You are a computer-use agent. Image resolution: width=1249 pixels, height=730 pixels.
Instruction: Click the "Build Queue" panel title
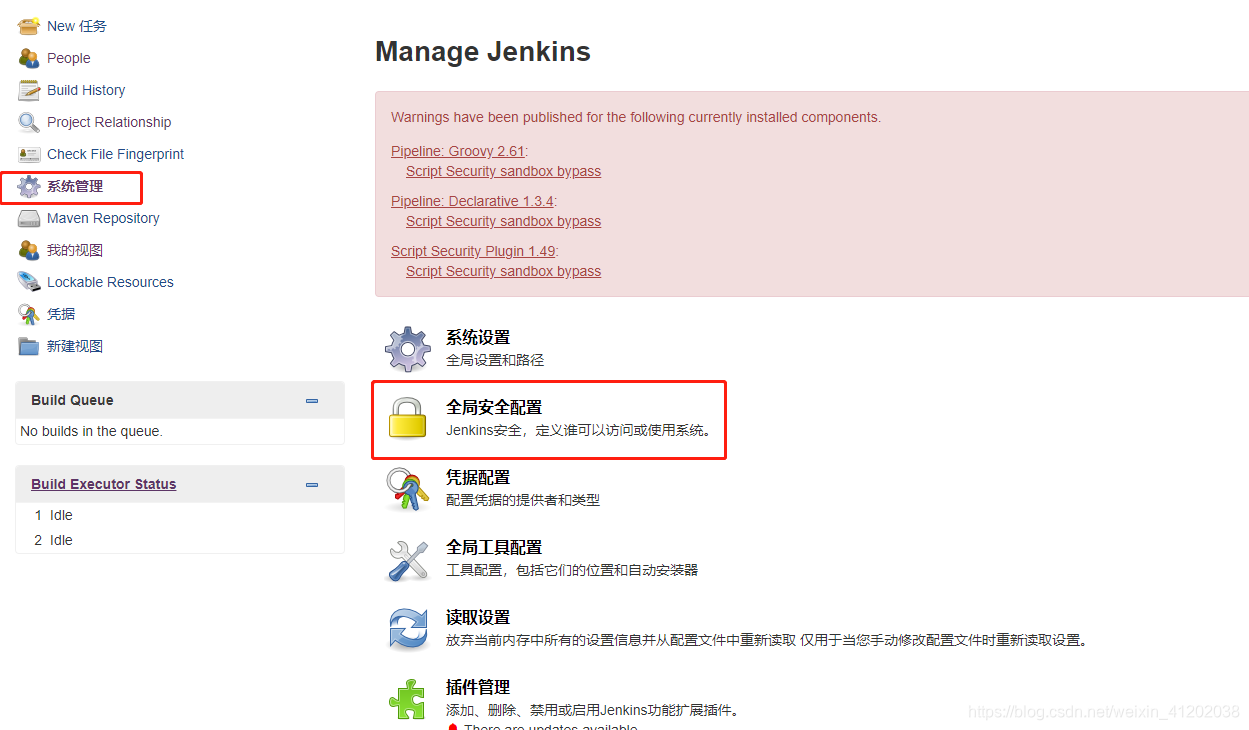click(x=72, y=400)
